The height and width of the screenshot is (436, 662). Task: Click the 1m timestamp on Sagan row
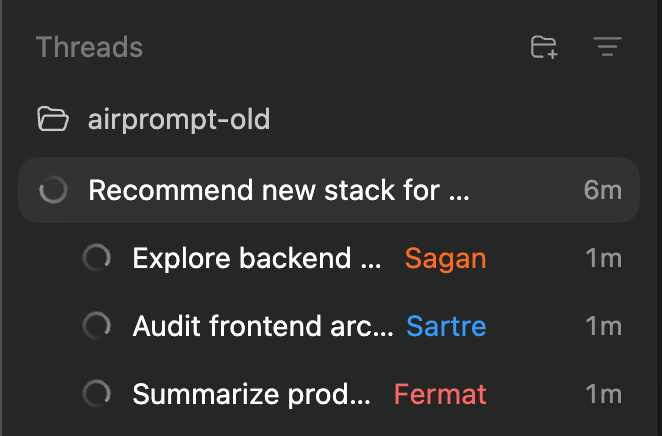coord(604,258)
